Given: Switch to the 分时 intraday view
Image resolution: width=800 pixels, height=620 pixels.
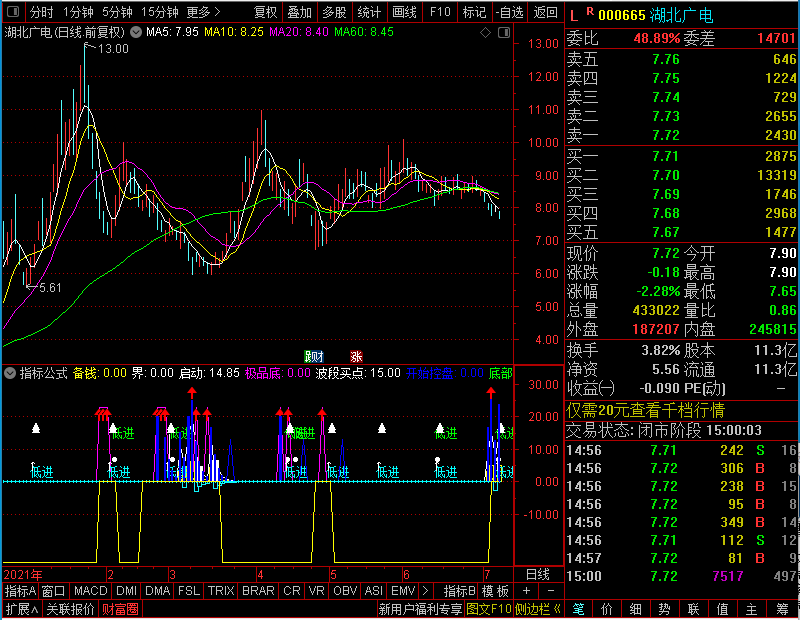Looking at the screenshot, I should coord(41,12).
